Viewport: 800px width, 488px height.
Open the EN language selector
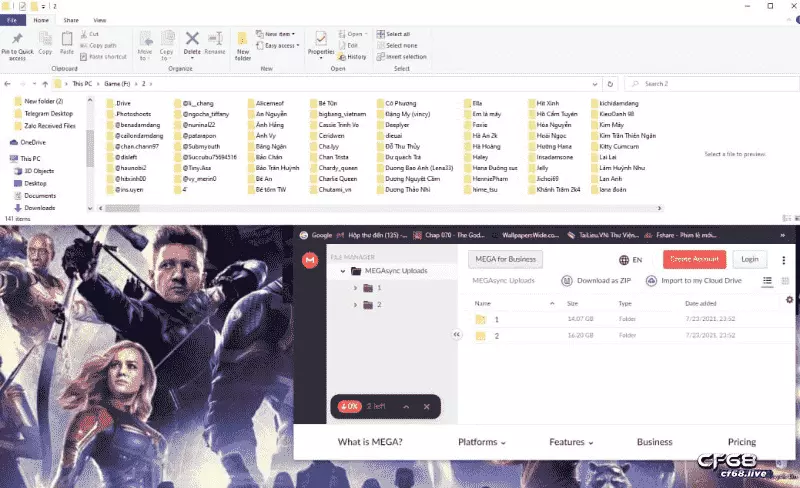pyautogui.click(x=631, y=260)
